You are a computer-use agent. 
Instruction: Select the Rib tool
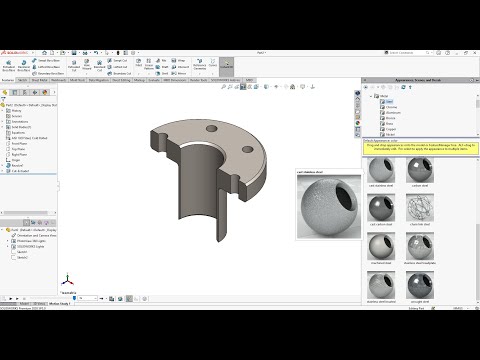pos(161,61)
